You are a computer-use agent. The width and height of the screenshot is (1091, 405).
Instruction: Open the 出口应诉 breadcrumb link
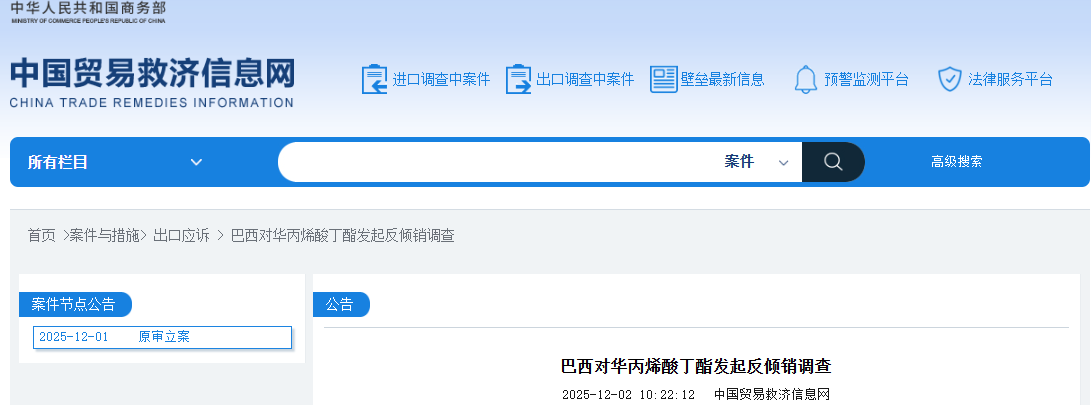pyautogui.click(x=181, y=235)
